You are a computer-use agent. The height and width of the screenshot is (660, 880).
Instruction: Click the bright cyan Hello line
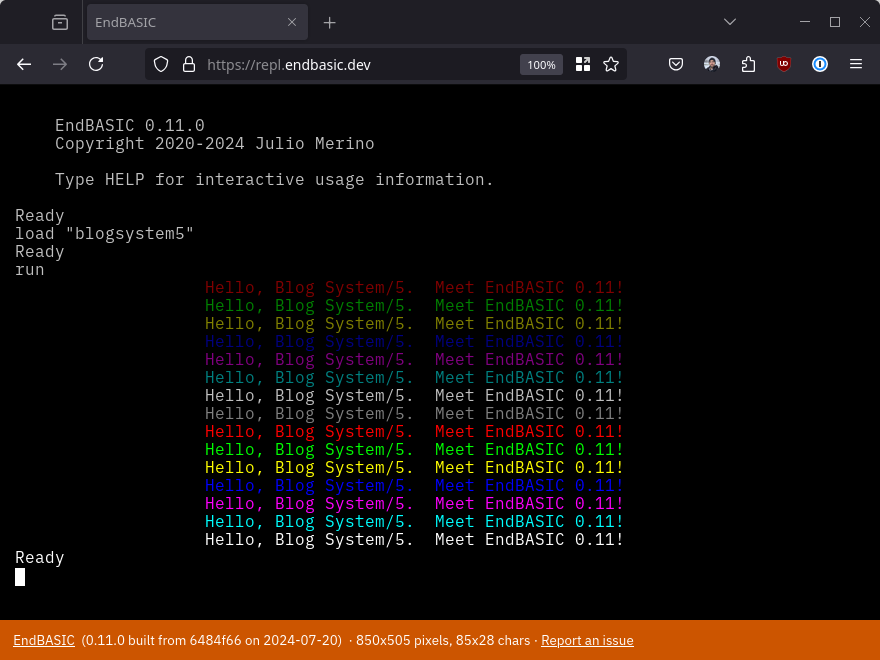coord(414,521)
